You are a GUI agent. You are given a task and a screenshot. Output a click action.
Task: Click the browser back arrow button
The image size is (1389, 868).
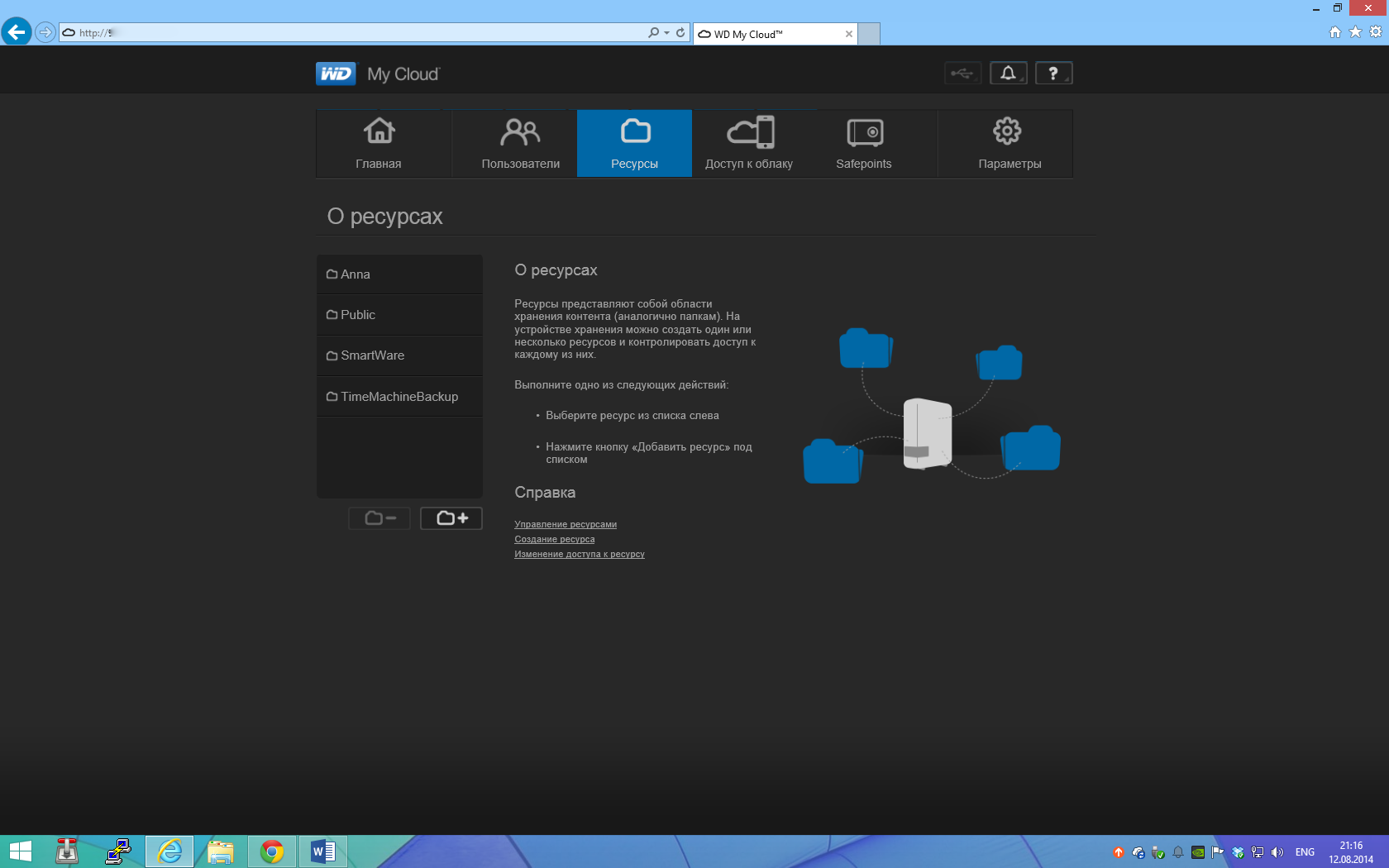(16, 32)
